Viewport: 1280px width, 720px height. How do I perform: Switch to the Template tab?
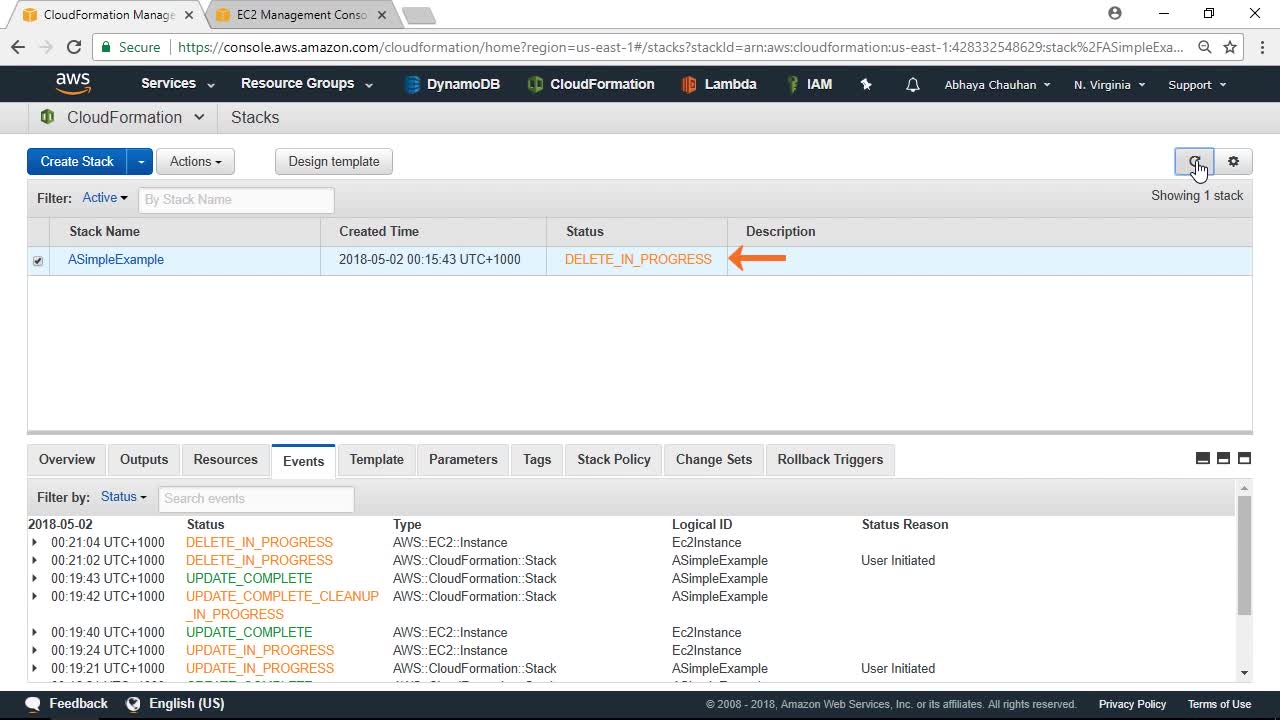point(377,459)
